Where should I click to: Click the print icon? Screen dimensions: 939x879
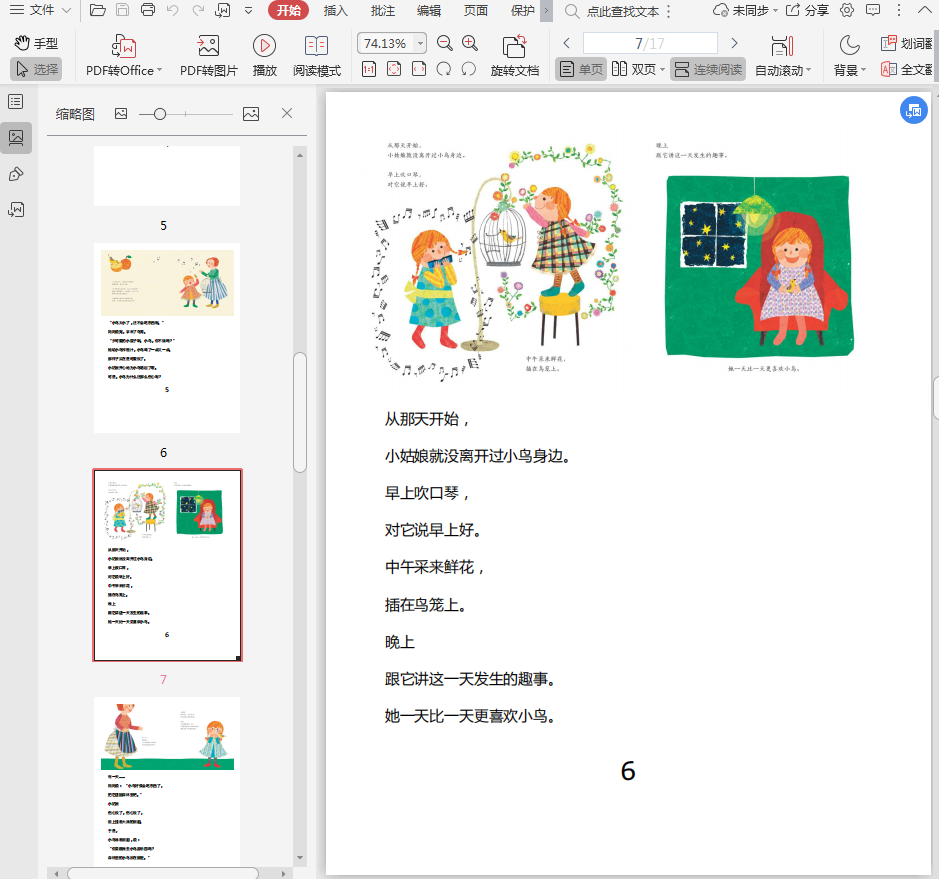pyautogui.click(x=147, y=10)
